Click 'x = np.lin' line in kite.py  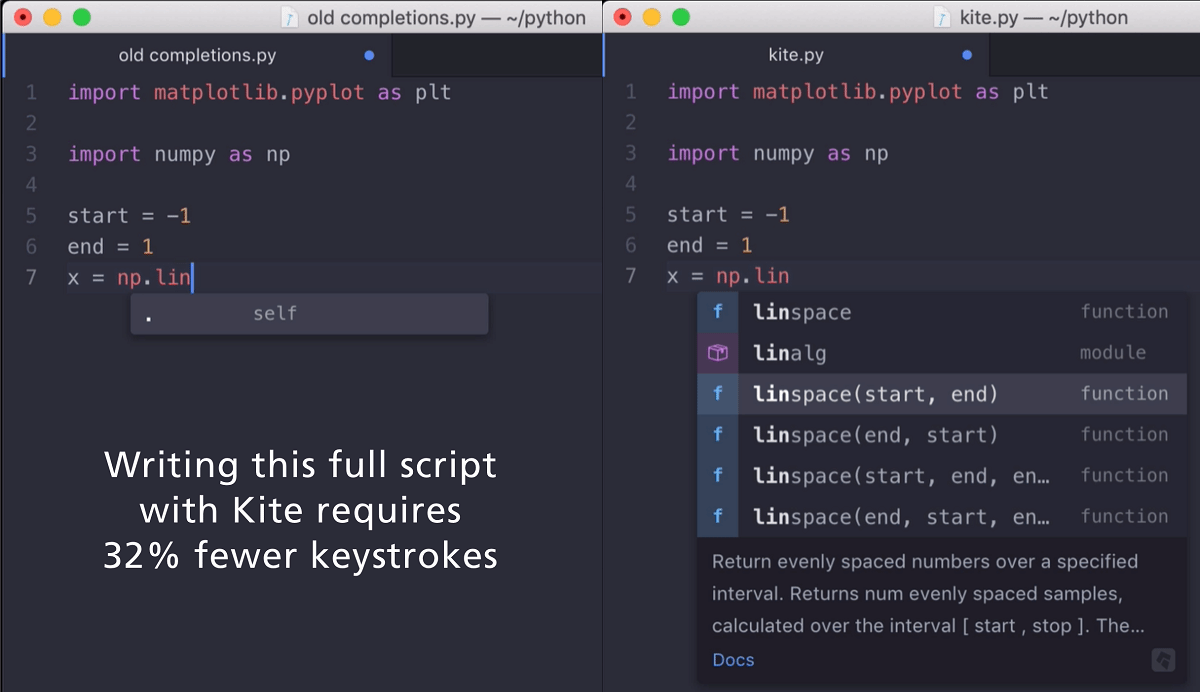[728, 277]
